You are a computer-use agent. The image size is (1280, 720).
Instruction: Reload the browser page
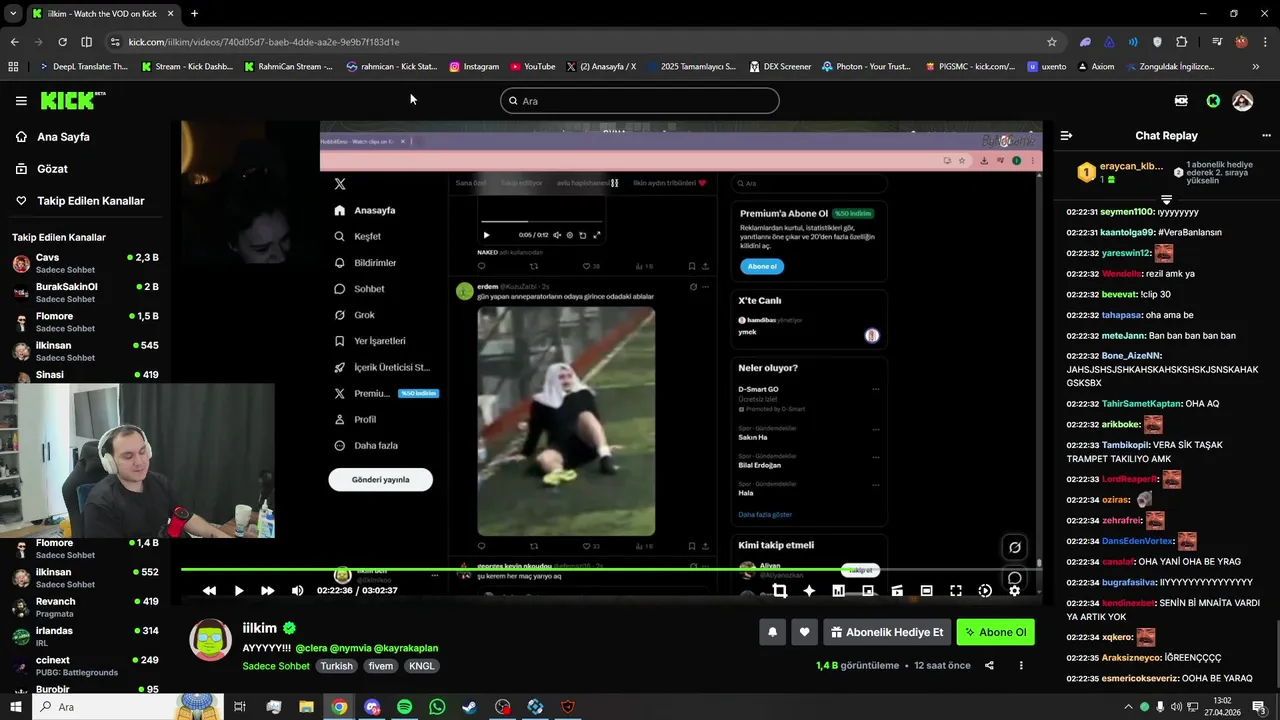(62, 42)
